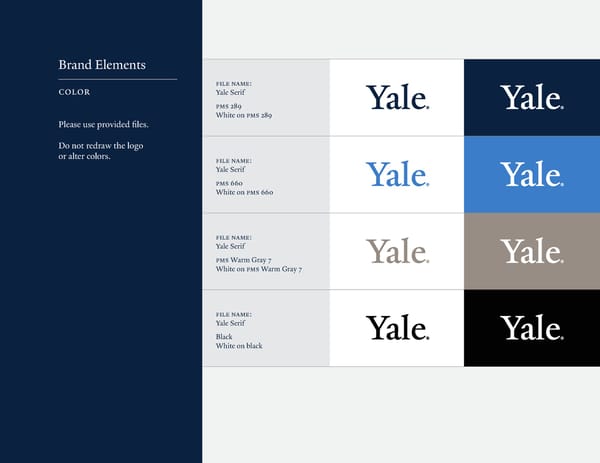The width and height of the screenshot is (600, 463).
Task: Select the 'White on PMS Warm Gray 7' text
Action: [x=259, y=269]
